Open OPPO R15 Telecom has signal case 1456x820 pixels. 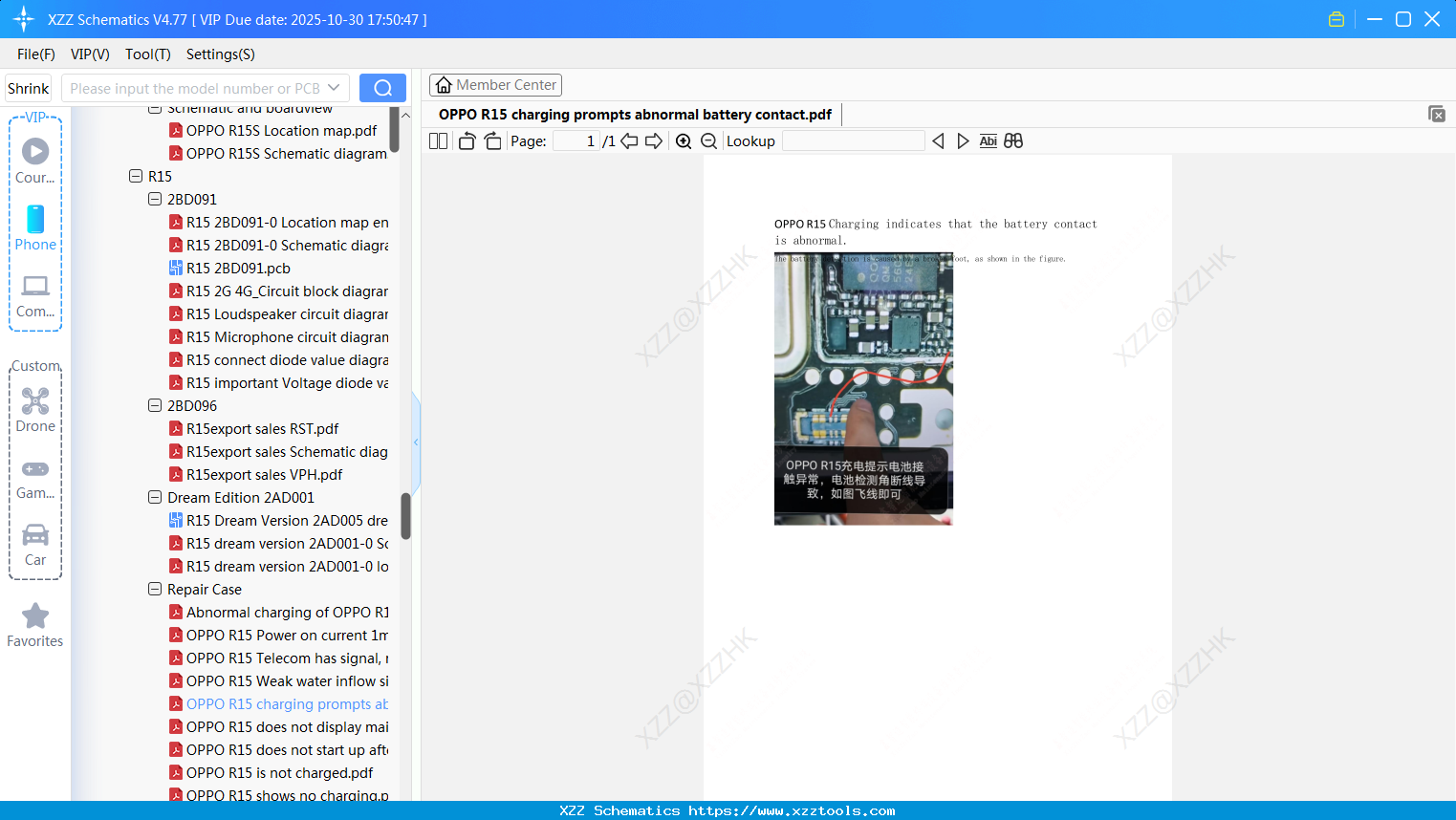287,658
